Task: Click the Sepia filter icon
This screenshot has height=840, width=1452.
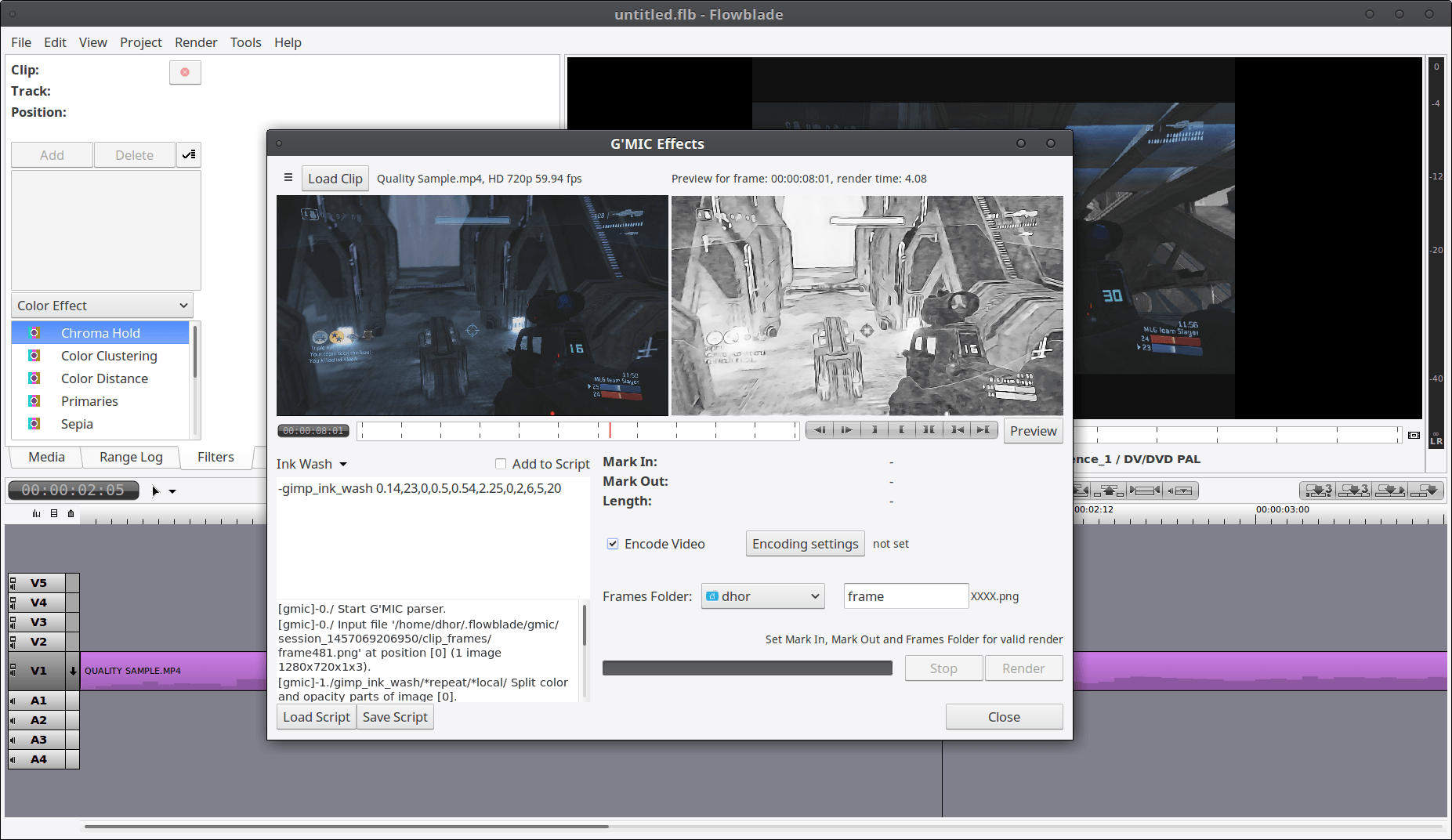Action: [34, 424]
